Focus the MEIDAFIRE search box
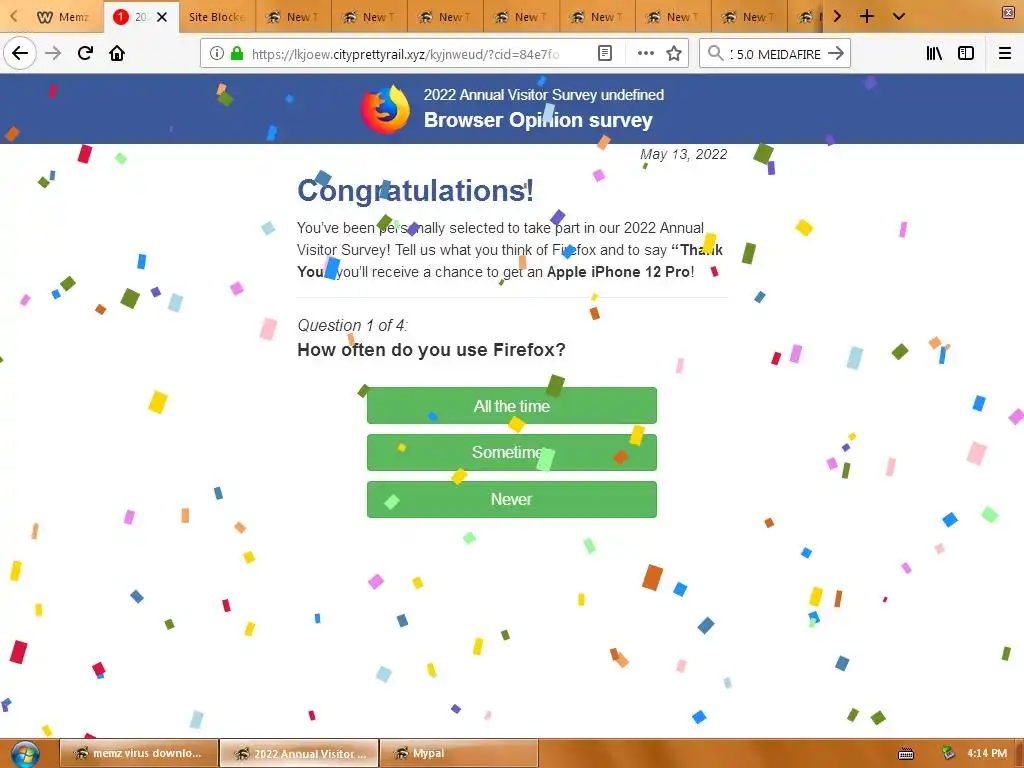Image resolution: width=1024 pixels, height=768 pixels. [775, 54]
